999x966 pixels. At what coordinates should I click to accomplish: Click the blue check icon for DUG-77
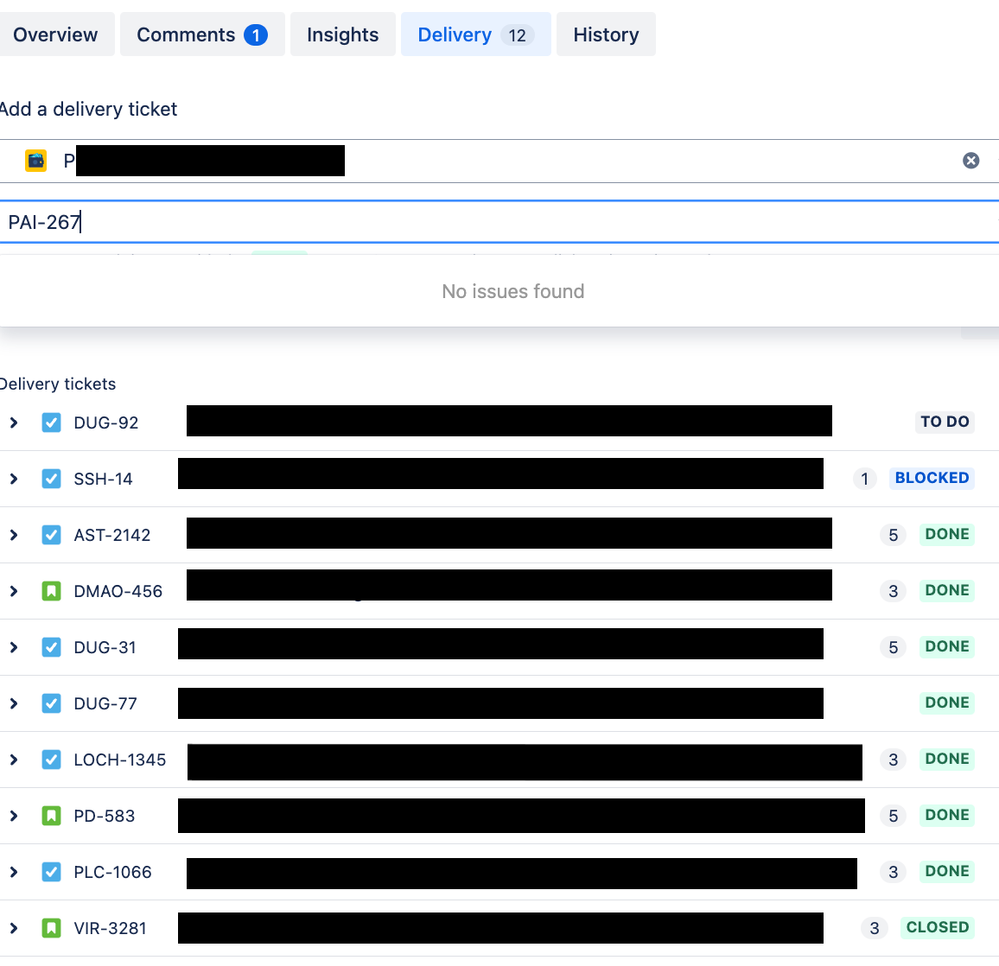[x=51, y=703]
